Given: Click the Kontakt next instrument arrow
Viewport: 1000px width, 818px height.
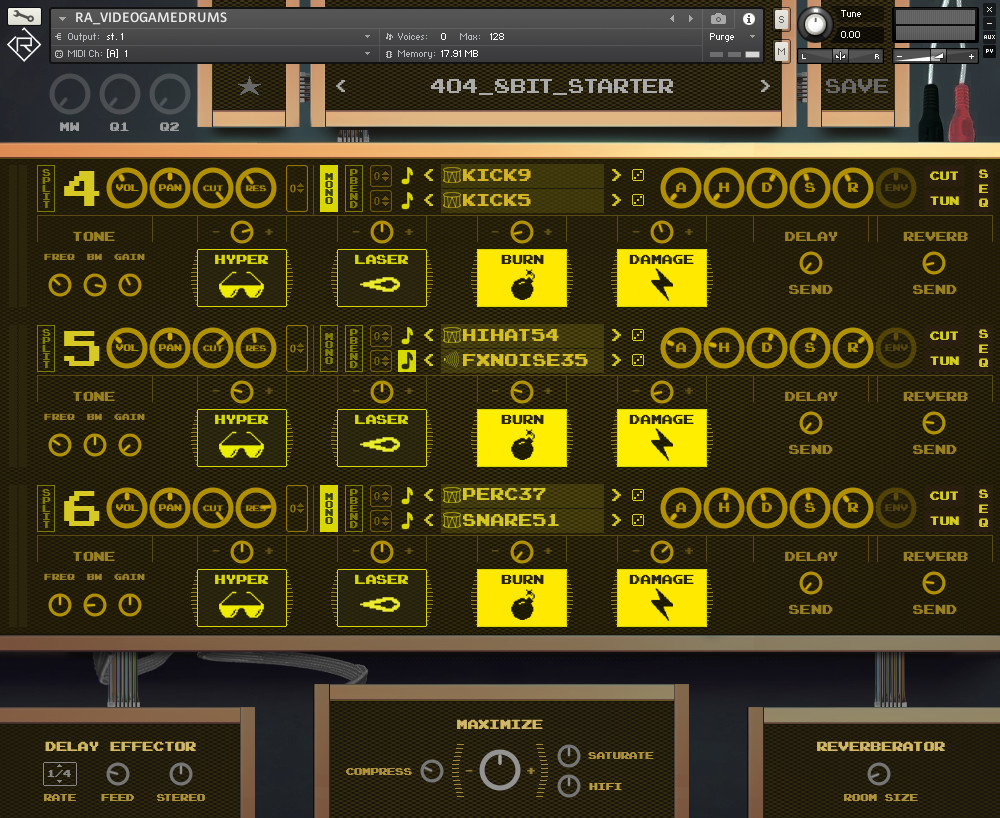Looking at the screenshot, I should [691, 18].
